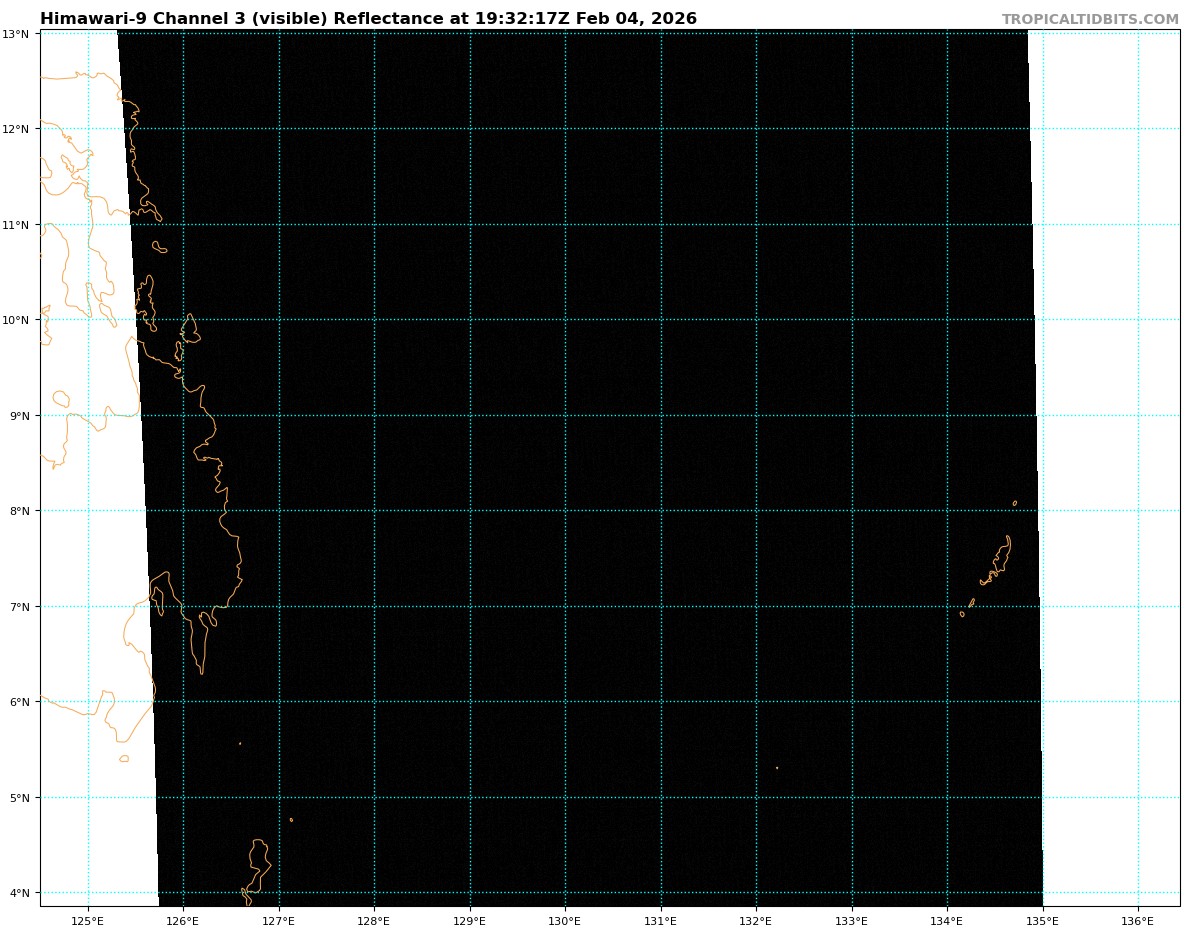This screenshot has width=1200, height=929.
Task: Click the 13°N latitude axis label
Action: pos(16,34)
